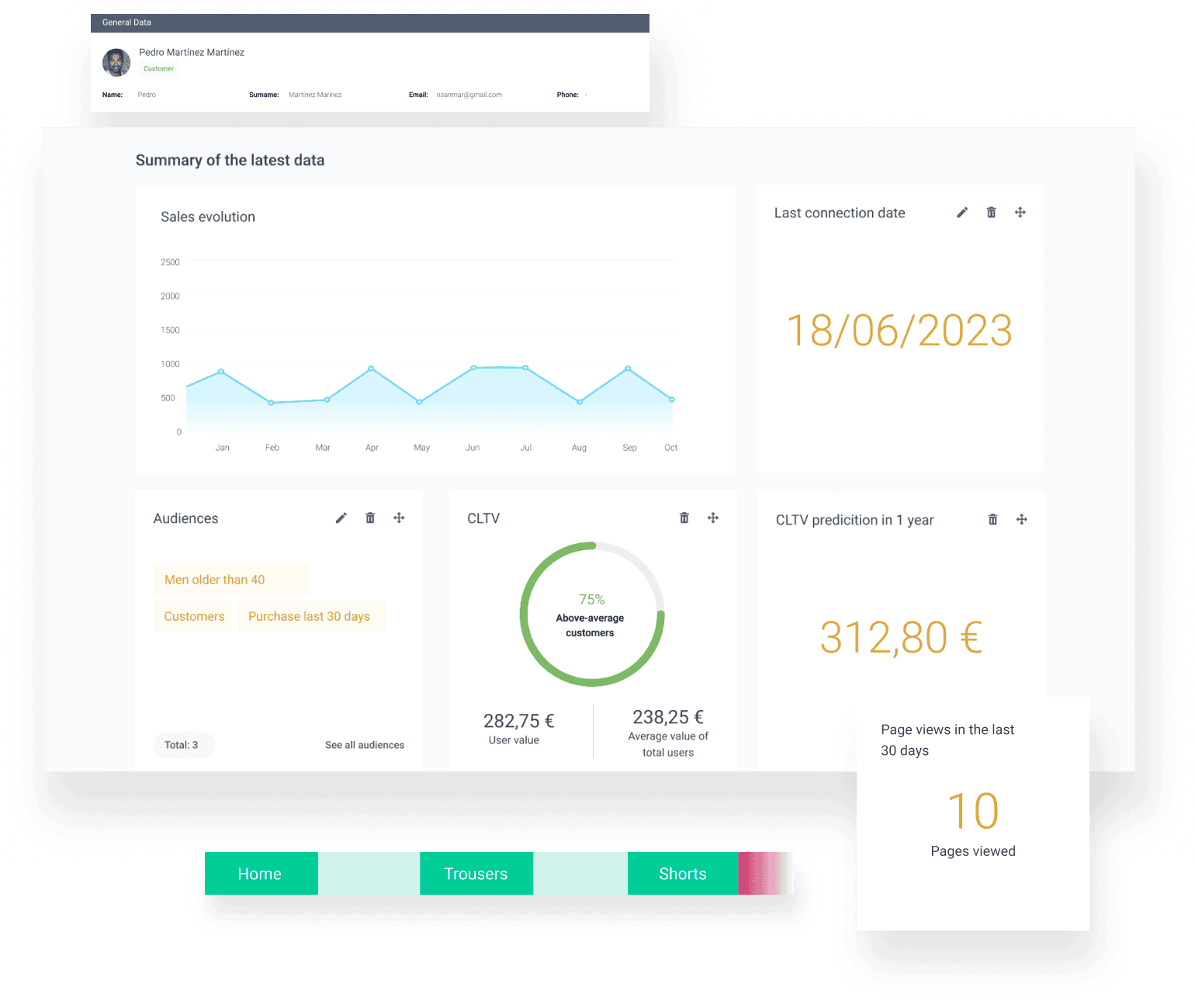Click the user value 282,75 €
This screenshot has height=1008, width=1195.
point(519,721)
